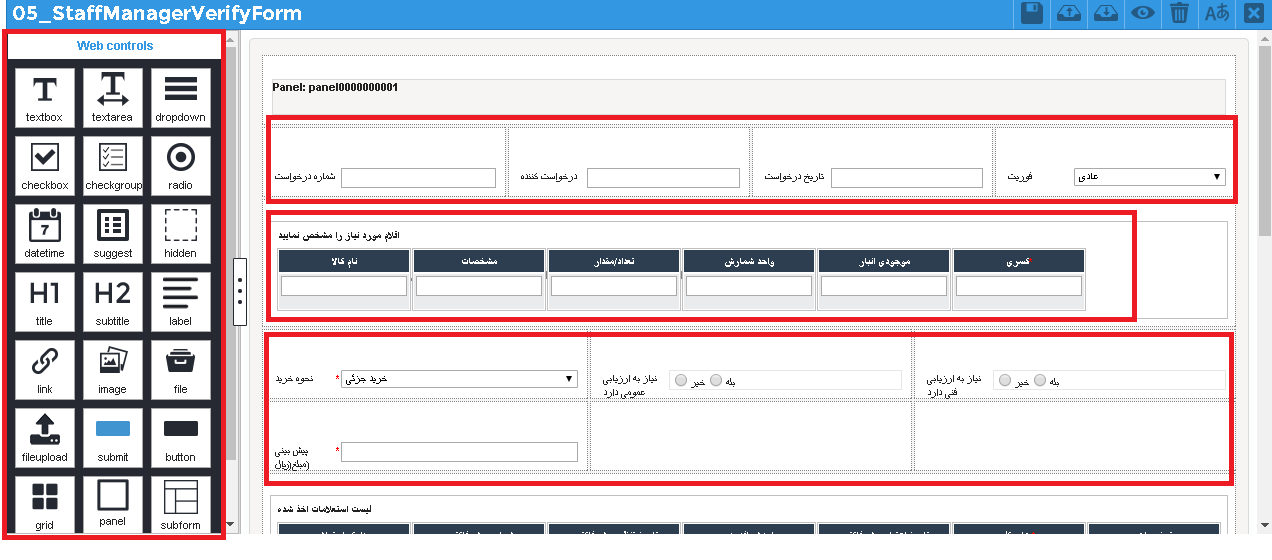
Task: Select the submit button control
Action: 112,437
